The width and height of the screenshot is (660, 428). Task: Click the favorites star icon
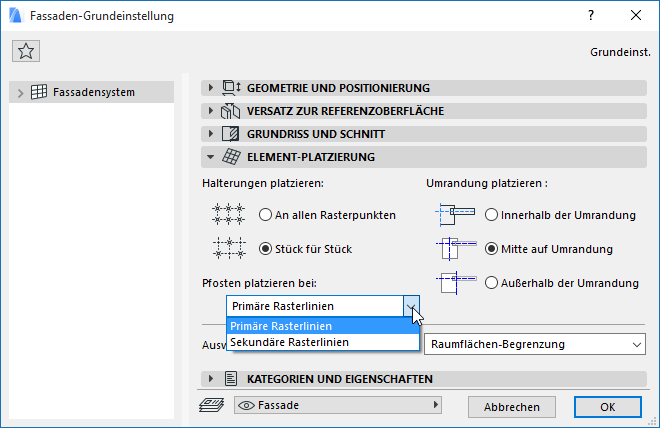coord(26,52)
